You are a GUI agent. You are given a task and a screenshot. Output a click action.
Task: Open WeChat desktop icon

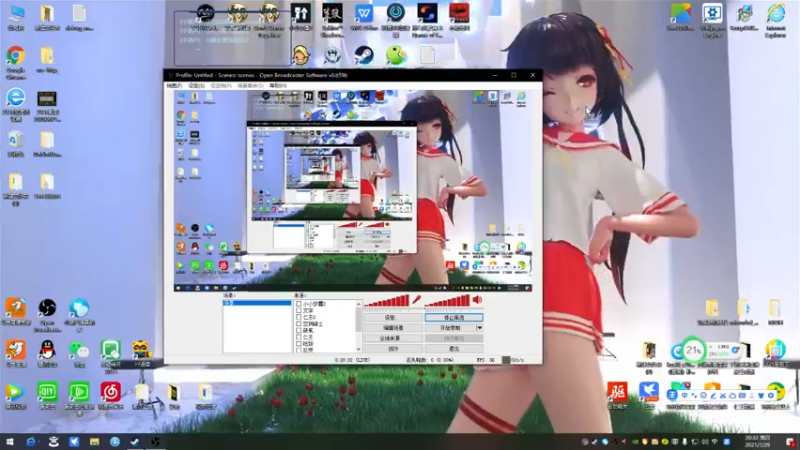(79, 350)
